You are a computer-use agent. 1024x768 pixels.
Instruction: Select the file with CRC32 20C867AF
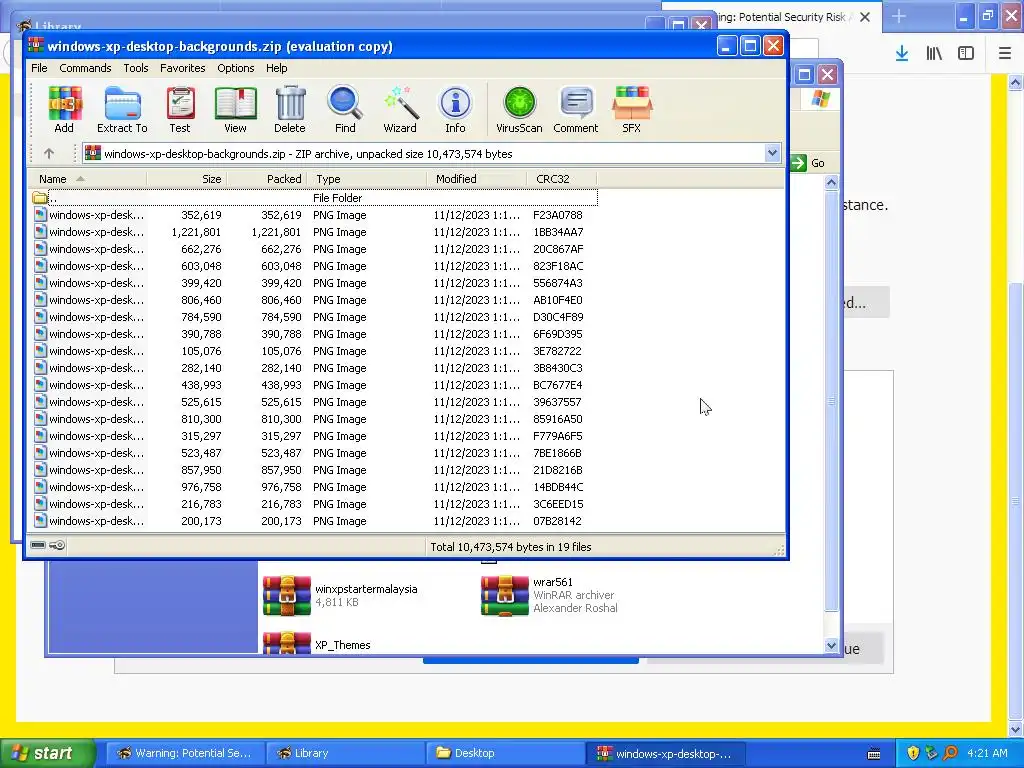tap(314, 249)
